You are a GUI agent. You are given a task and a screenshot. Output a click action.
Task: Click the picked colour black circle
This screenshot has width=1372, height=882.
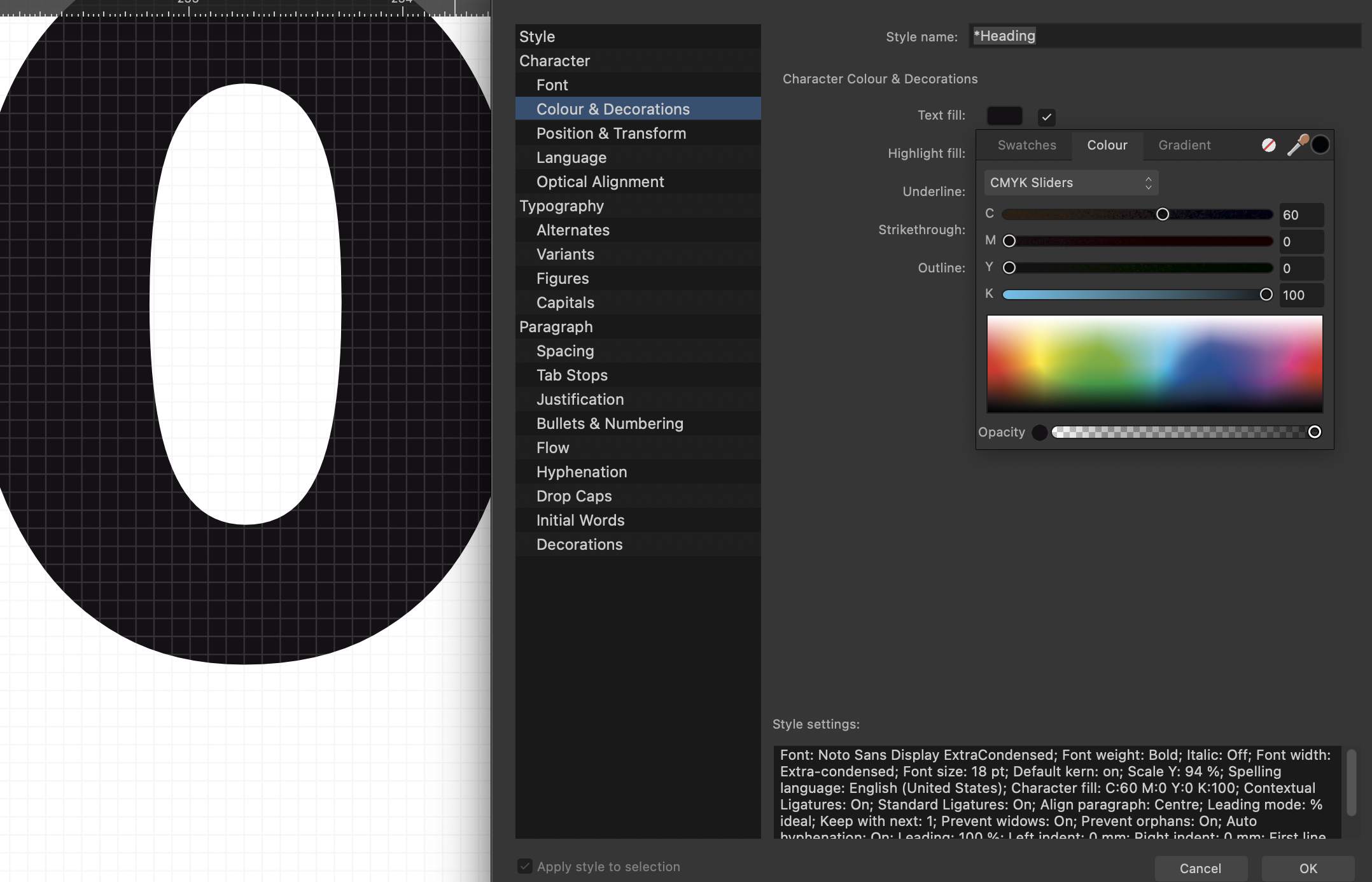(1320, 145)
